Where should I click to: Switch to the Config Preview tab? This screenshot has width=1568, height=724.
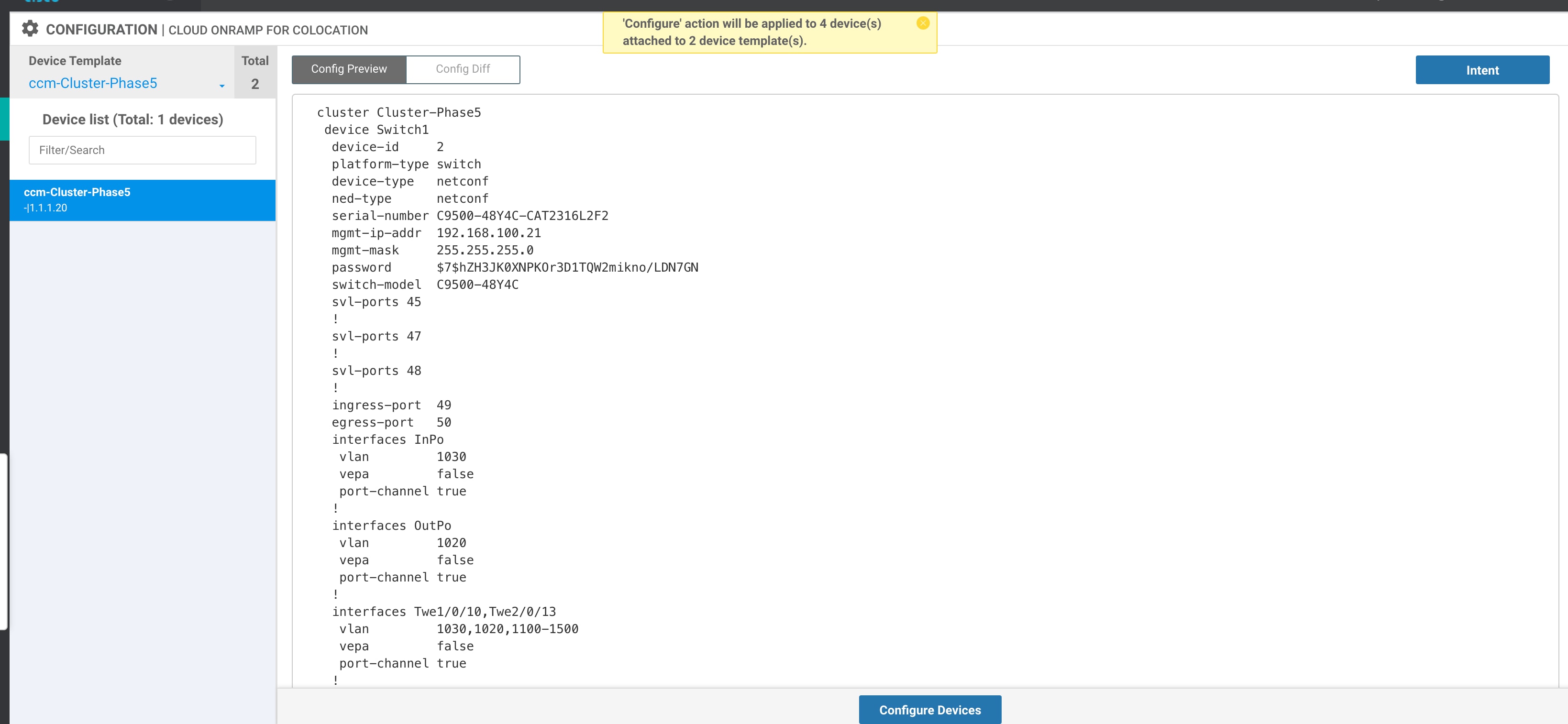point(349,69)
